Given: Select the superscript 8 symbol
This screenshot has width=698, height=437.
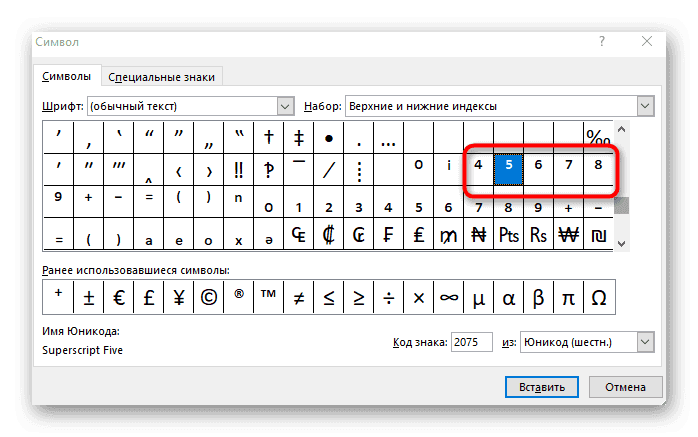Looking at the screenshot, I should point(598,170).
